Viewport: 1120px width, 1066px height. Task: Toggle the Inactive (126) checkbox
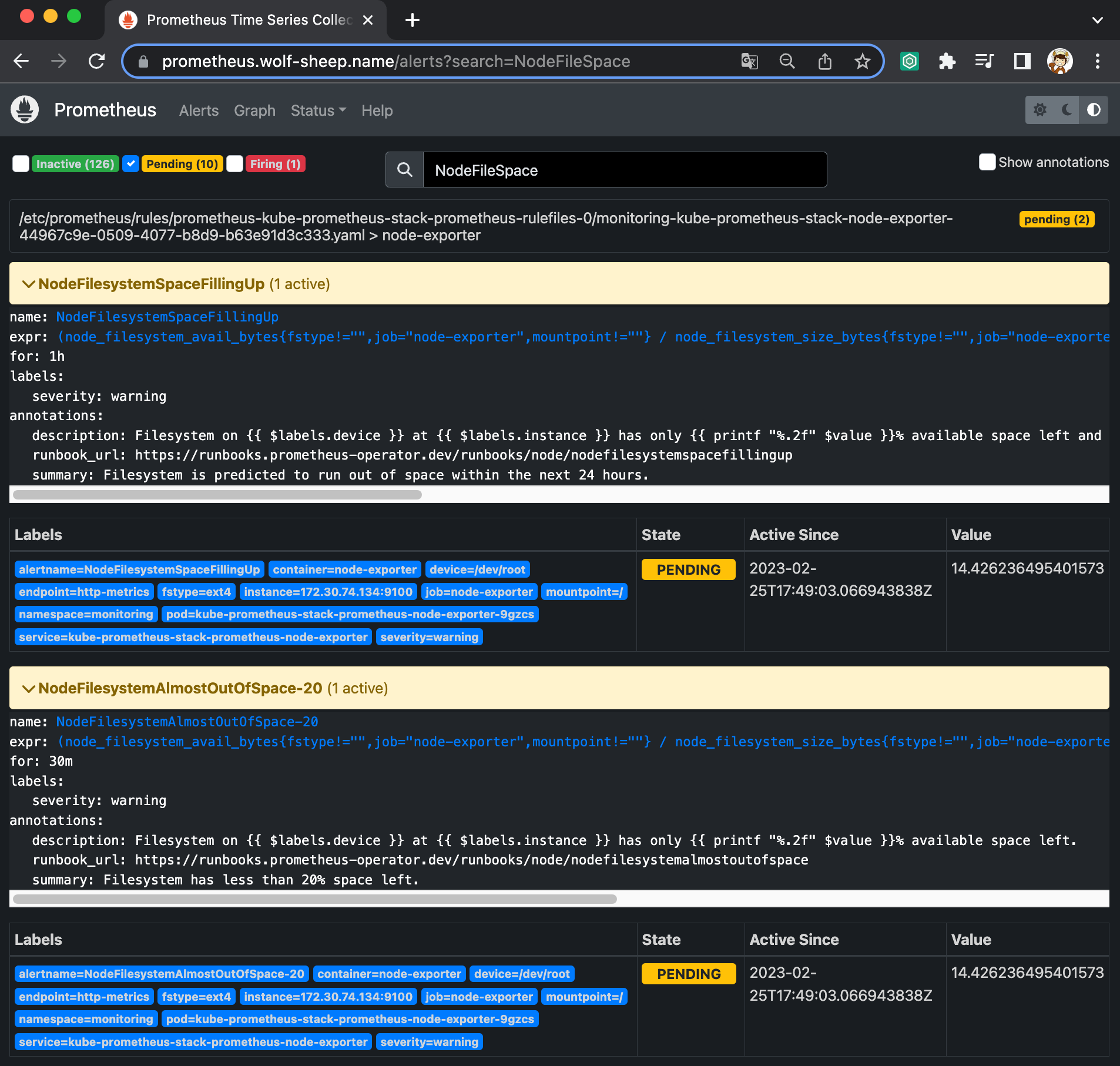click(21, 164)
